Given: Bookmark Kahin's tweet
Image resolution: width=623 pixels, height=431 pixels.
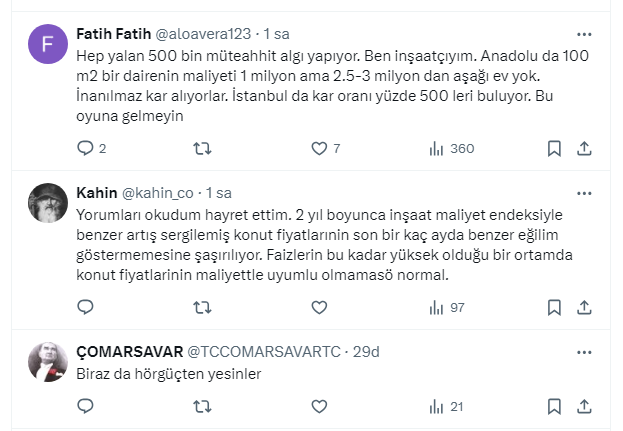Looking at the screenshot, I should click(554, 308).
